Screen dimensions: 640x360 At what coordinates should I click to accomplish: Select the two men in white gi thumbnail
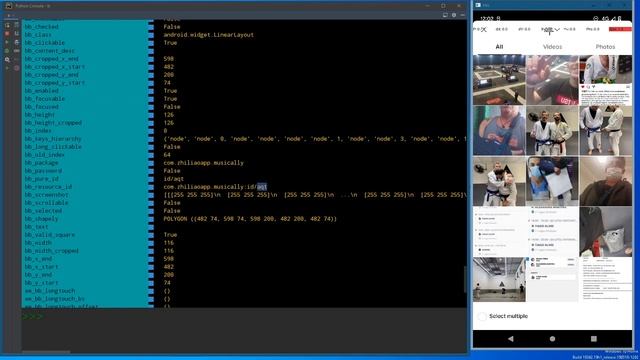click(x=552, y=131)
